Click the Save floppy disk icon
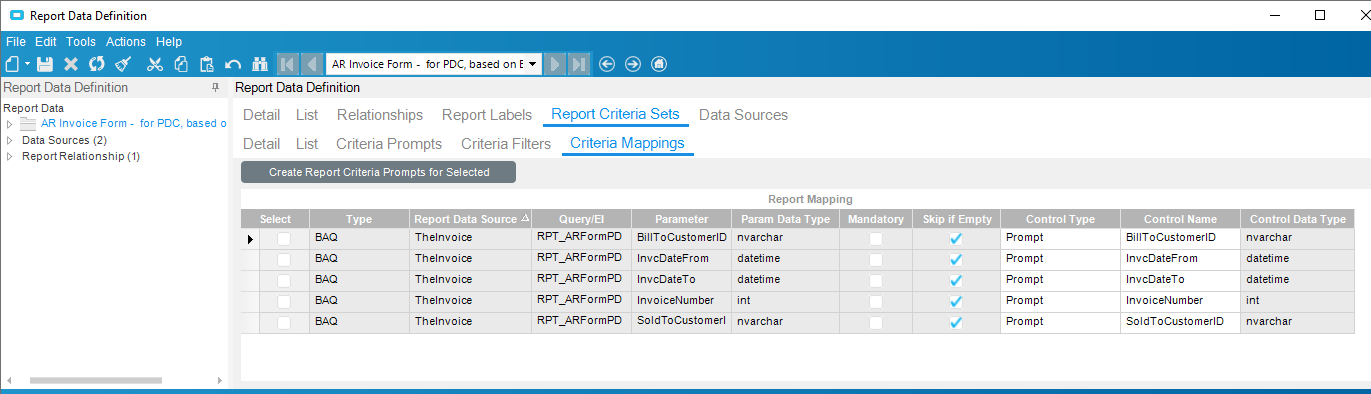 tap(45, 64)
